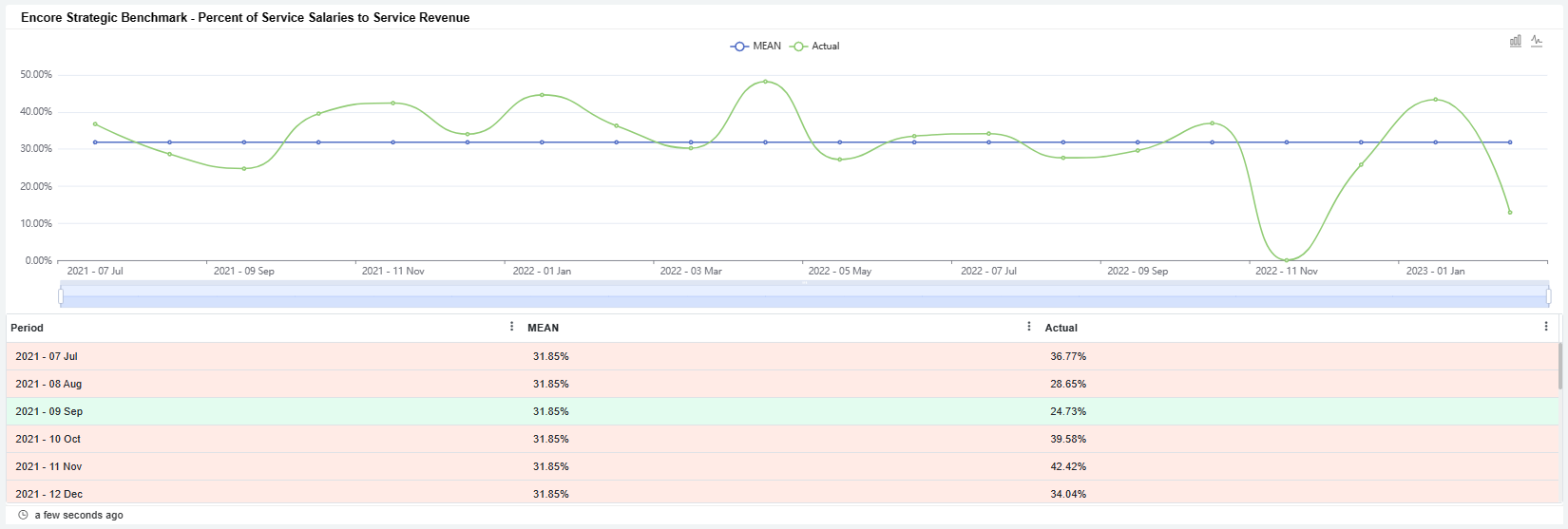Viewport: 1568px width, 529px height.
Task: Click the clock icon beside last updated
Action: 23,515
